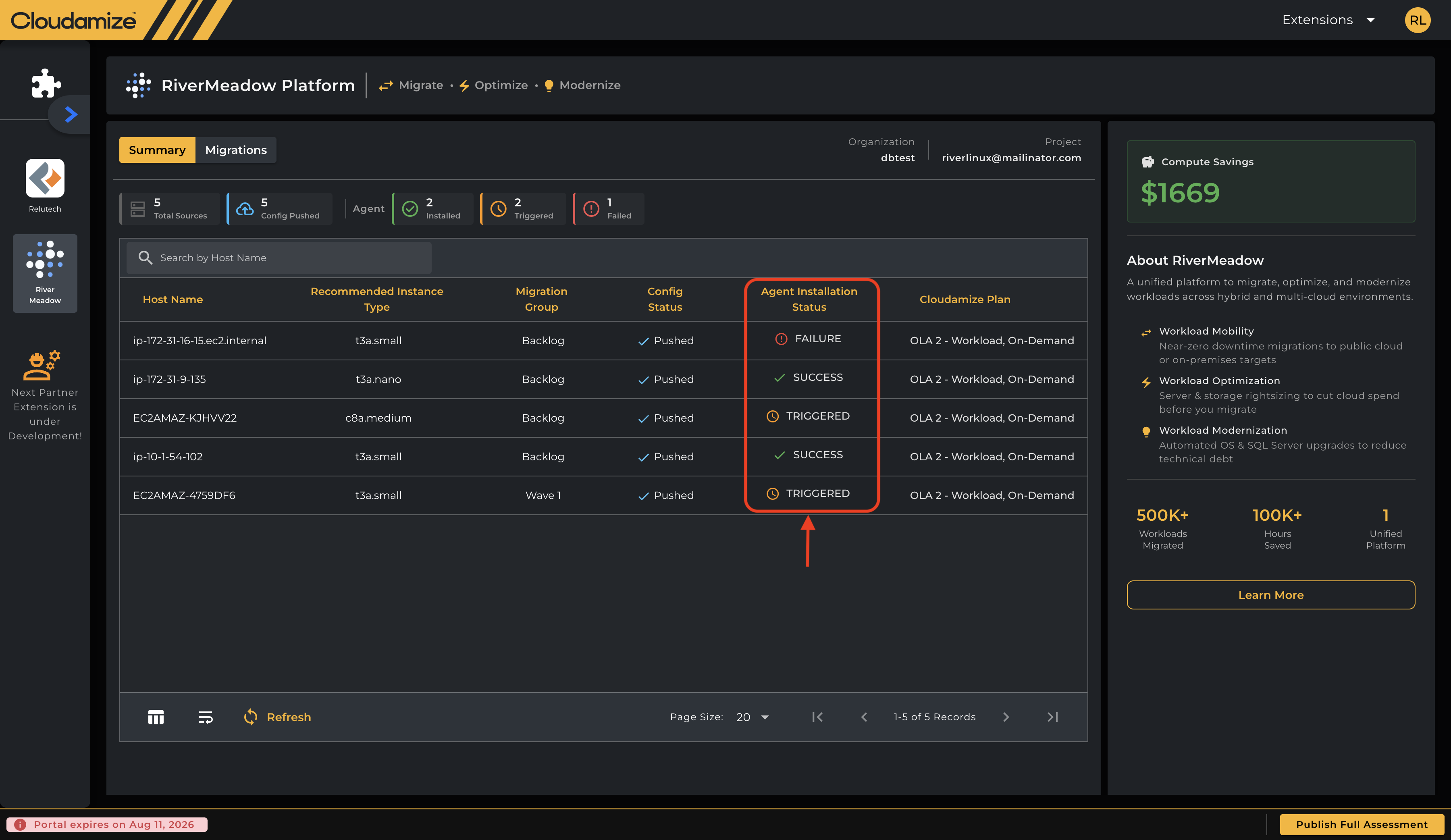Viewport: 1451px width, 840px height.
Task: Open the Page Size dropdown
Action: coord(753,717)
